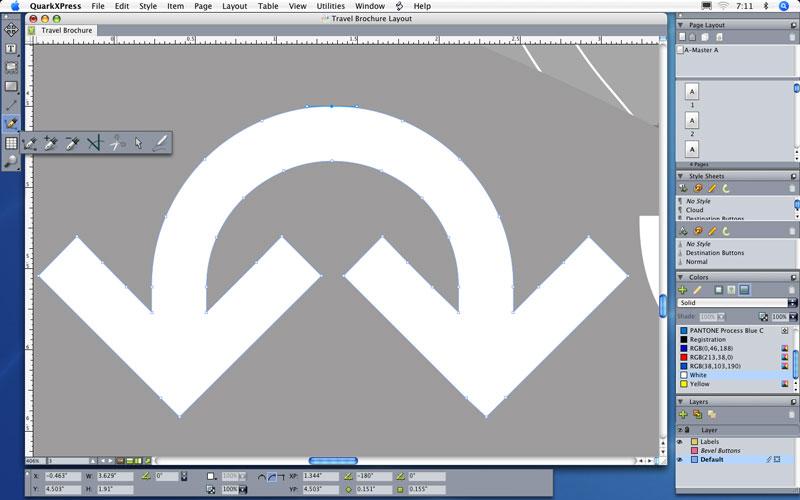Collapse the Colors panel triangle
800x500 pixels.
point(681,277)
